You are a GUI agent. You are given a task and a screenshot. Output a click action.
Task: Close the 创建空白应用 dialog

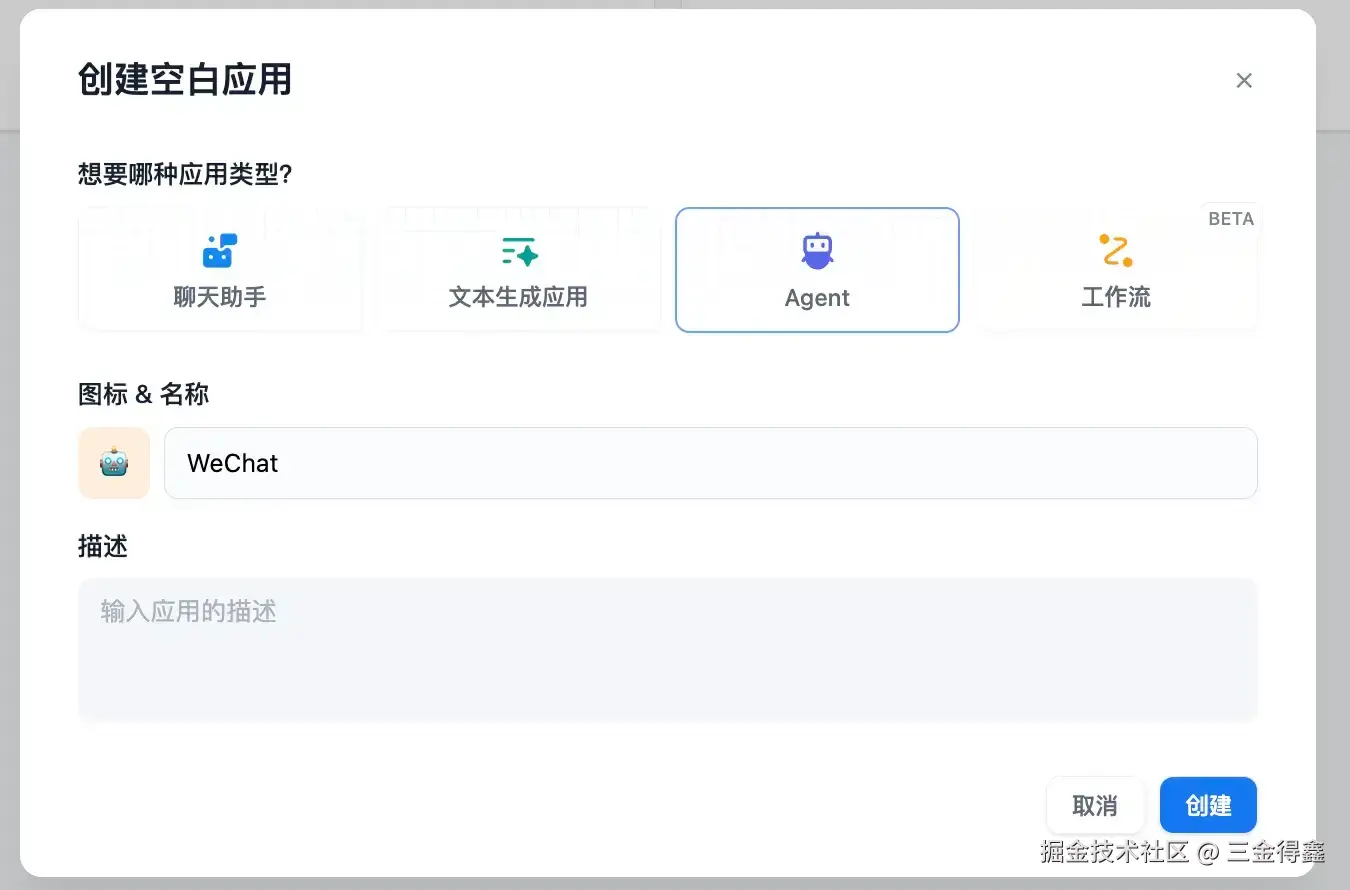tap(1244, 81)
